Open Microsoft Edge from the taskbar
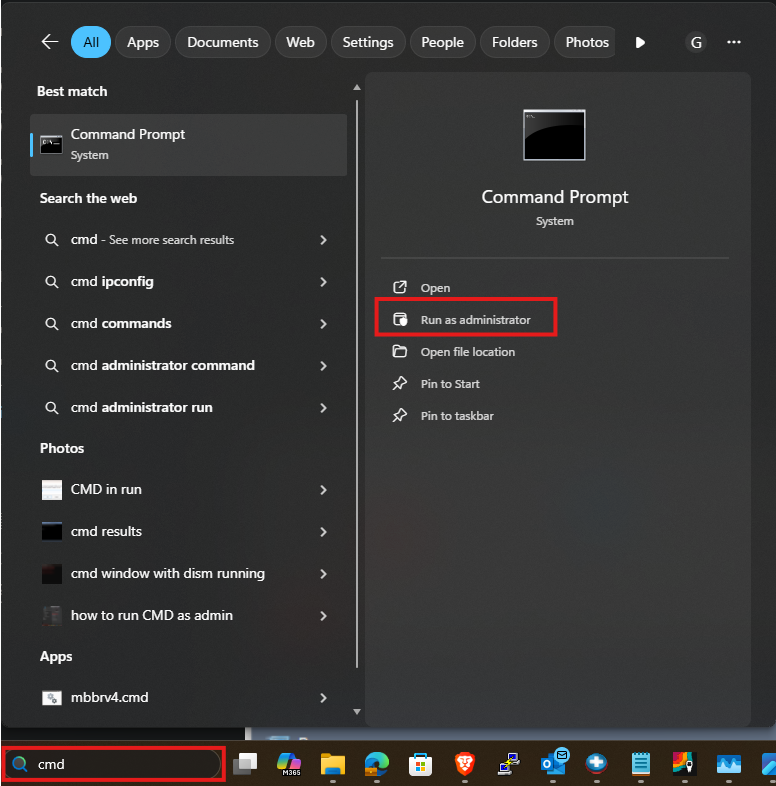The width and height of the screenshot is (776, 786). 376,764
